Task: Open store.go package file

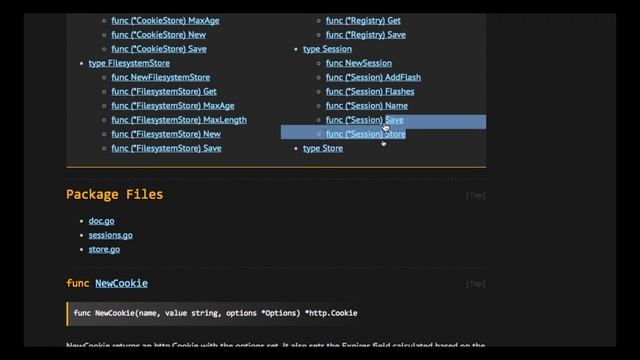Action: pyautogui.click(x=104, y=249)
